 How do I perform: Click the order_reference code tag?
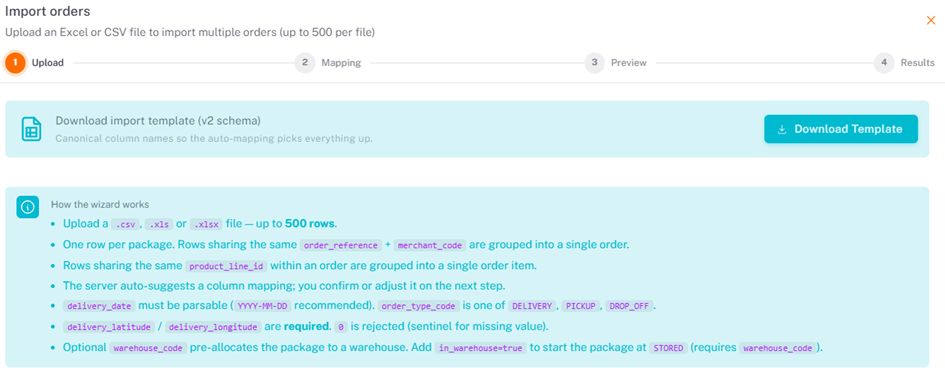tap(341, 245)
